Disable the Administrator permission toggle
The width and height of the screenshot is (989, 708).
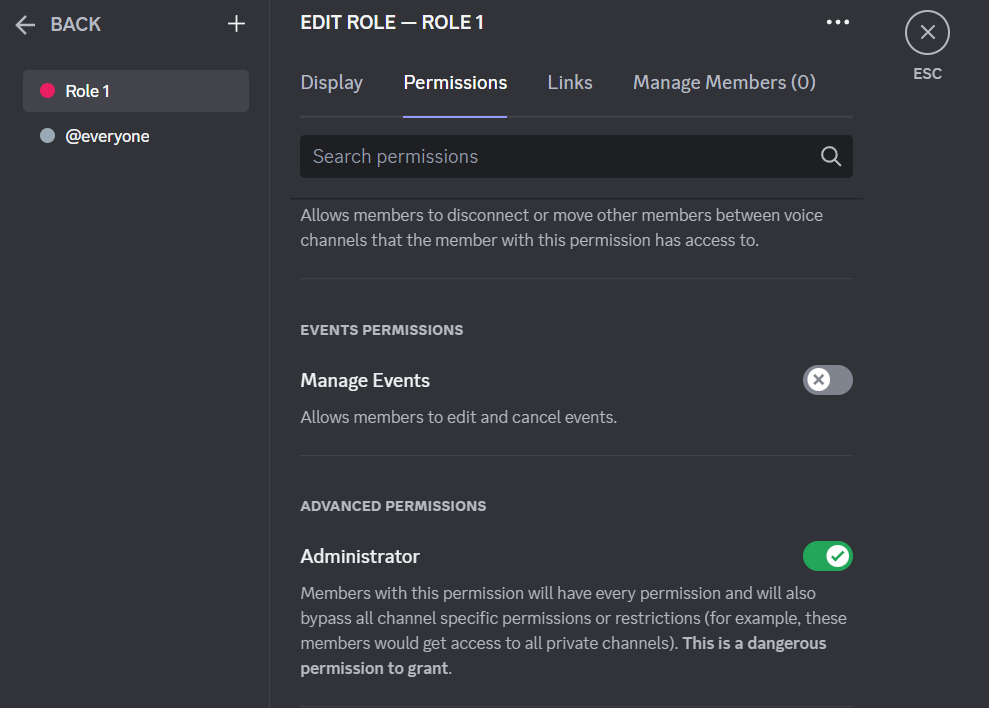827,556
